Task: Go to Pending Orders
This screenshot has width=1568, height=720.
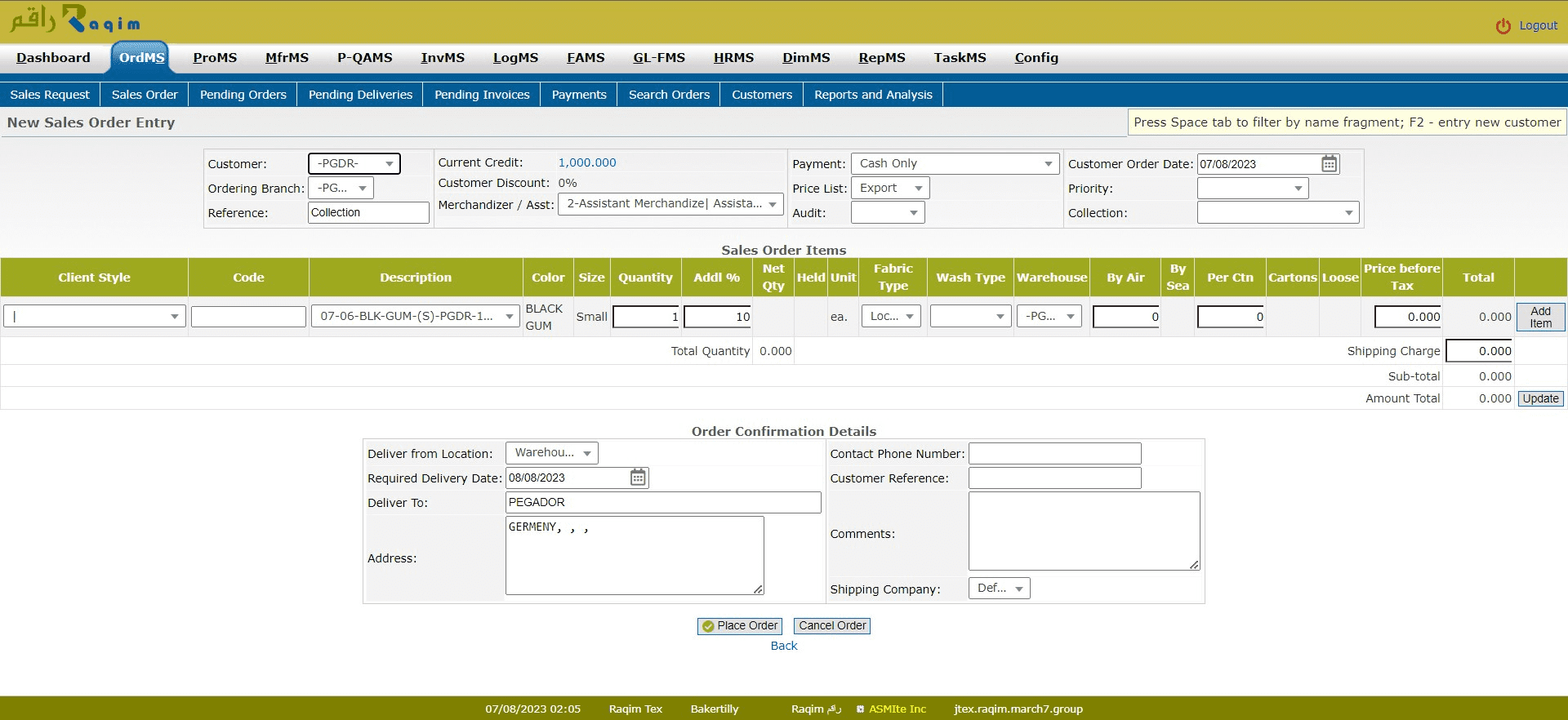Action: coord(243,95)
